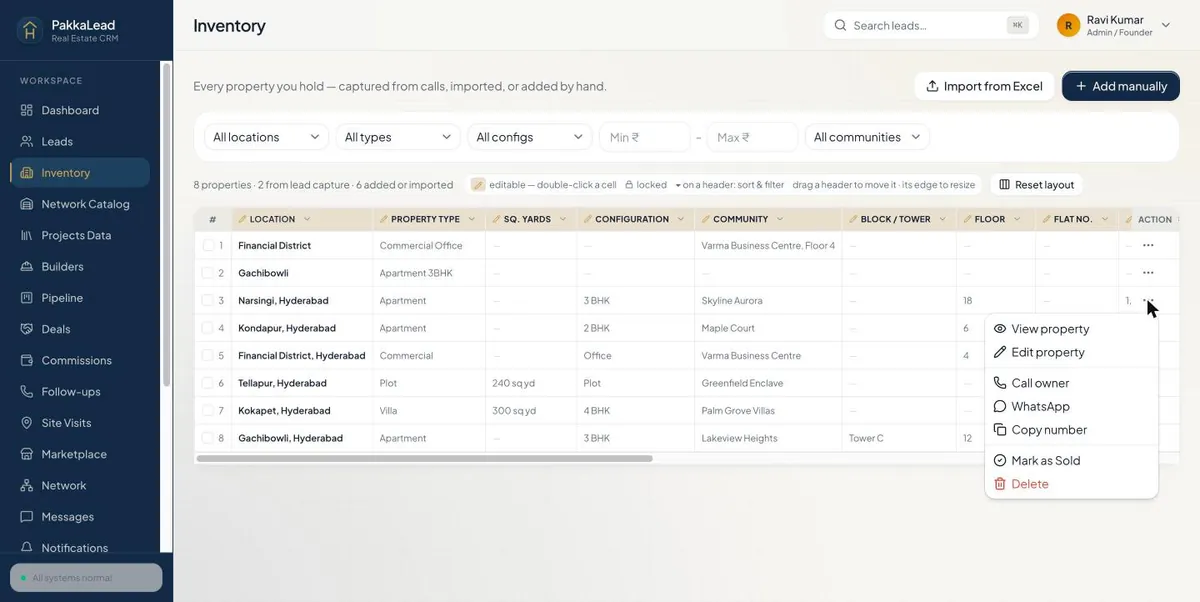This screenshot has height=602, width=1200.
Task: Check the box for Tellapur, Hyderabad row
Action: (208, 383)
